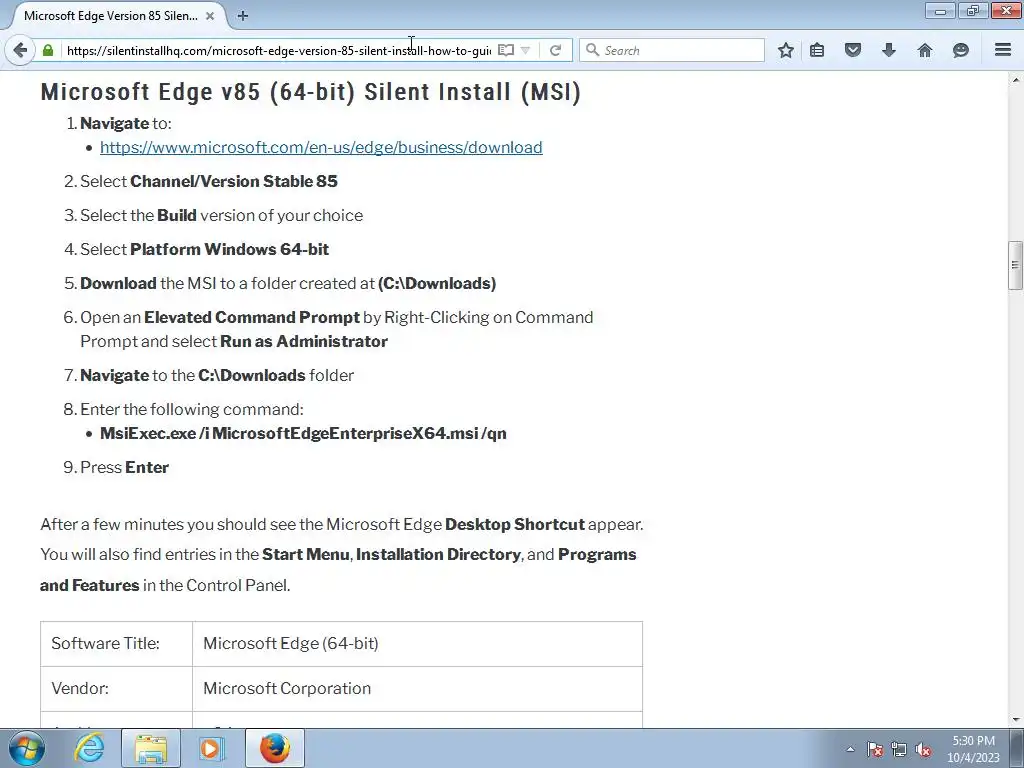
Task: Open the Downloads arrow panel
Action: [889, 50]
